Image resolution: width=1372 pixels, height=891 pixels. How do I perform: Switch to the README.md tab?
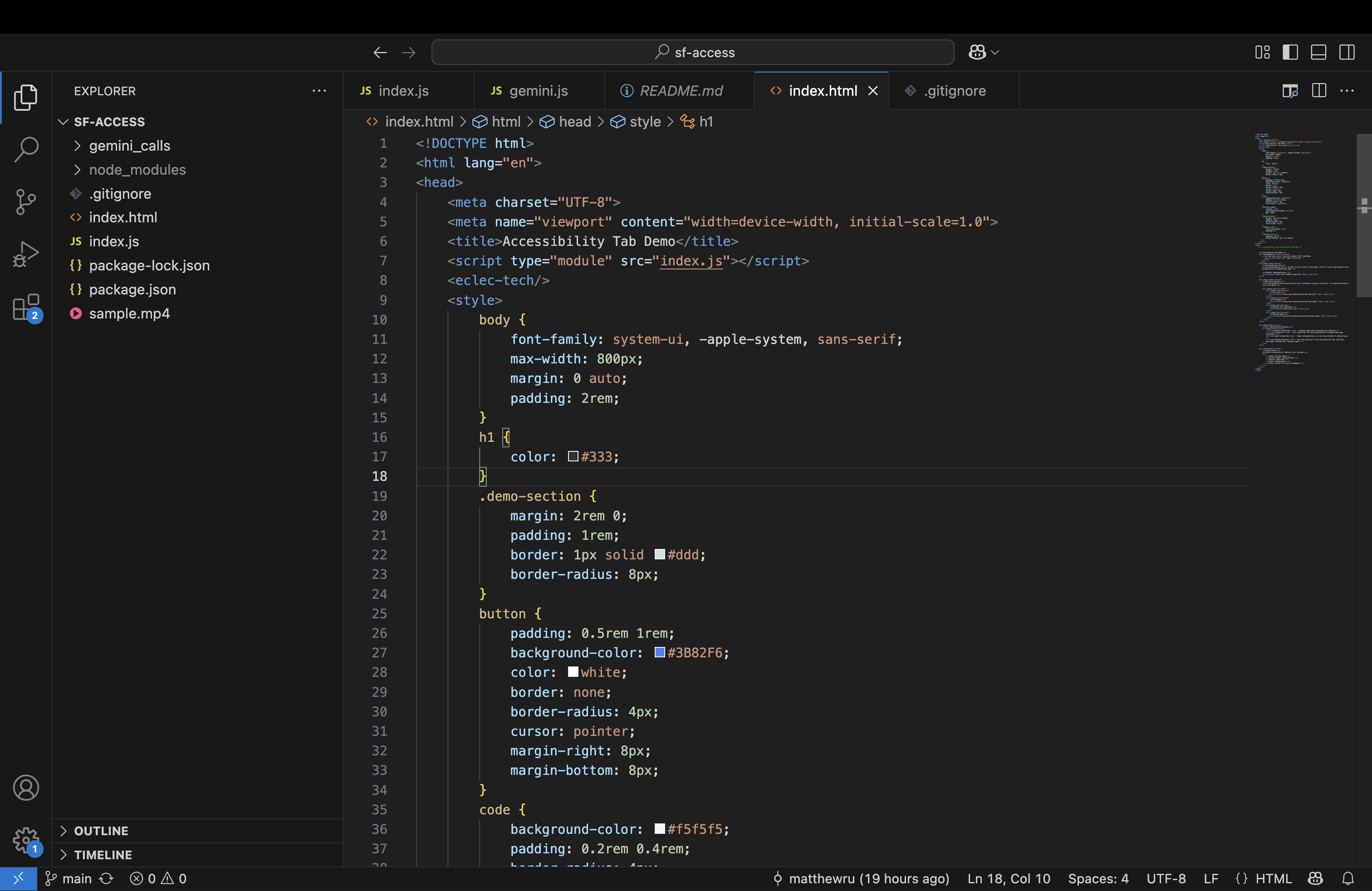pyautogui.click(x=679, y=90)
